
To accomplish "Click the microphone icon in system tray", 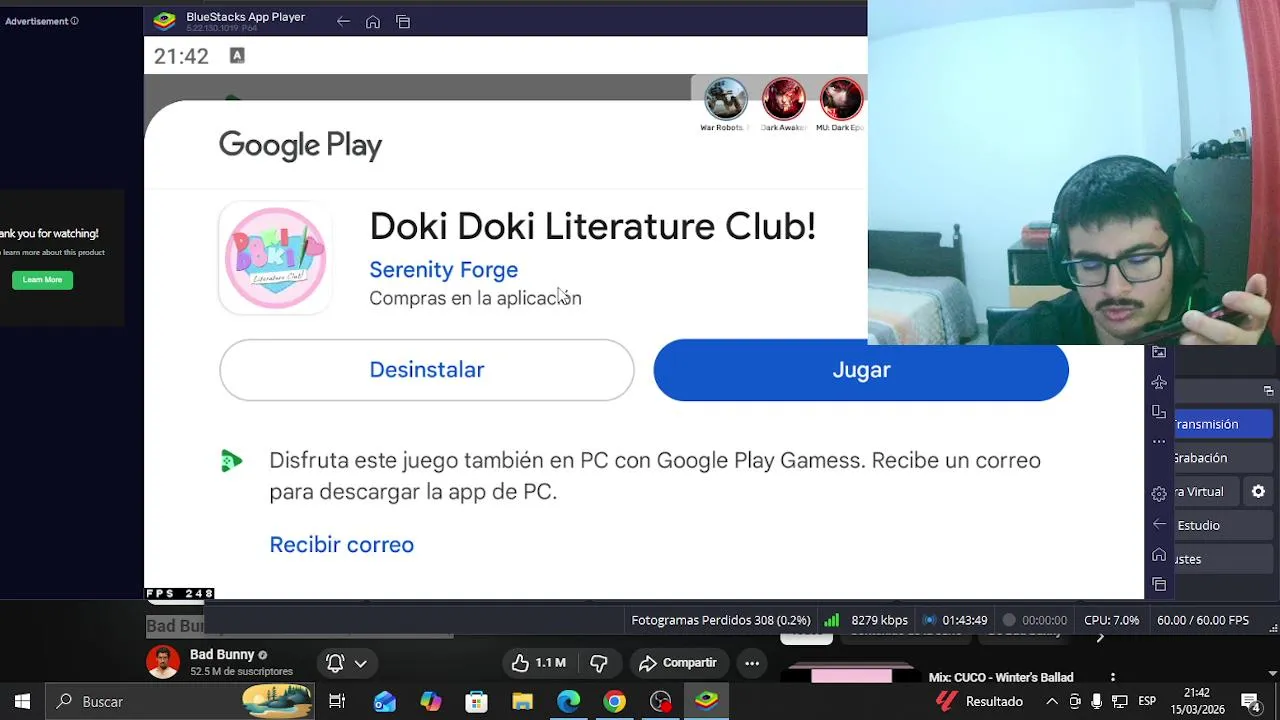I will tap(1097, 702).
